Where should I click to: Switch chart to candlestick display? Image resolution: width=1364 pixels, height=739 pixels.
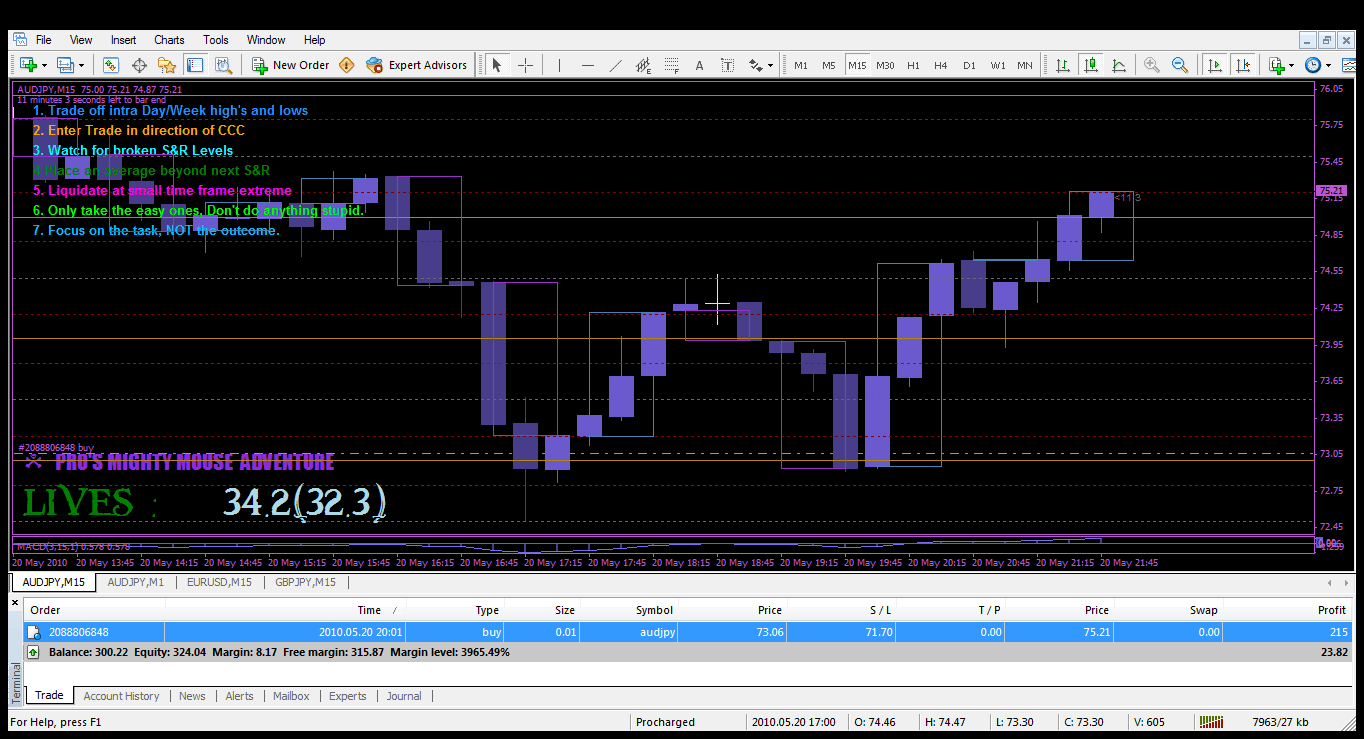tap(1091, 65)
